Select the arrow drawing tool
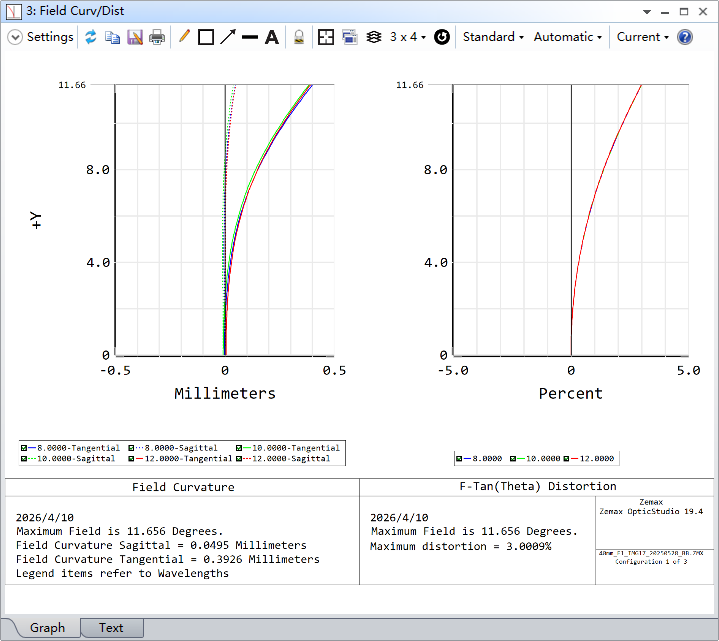Screen dimensions: 719x641 228,37
